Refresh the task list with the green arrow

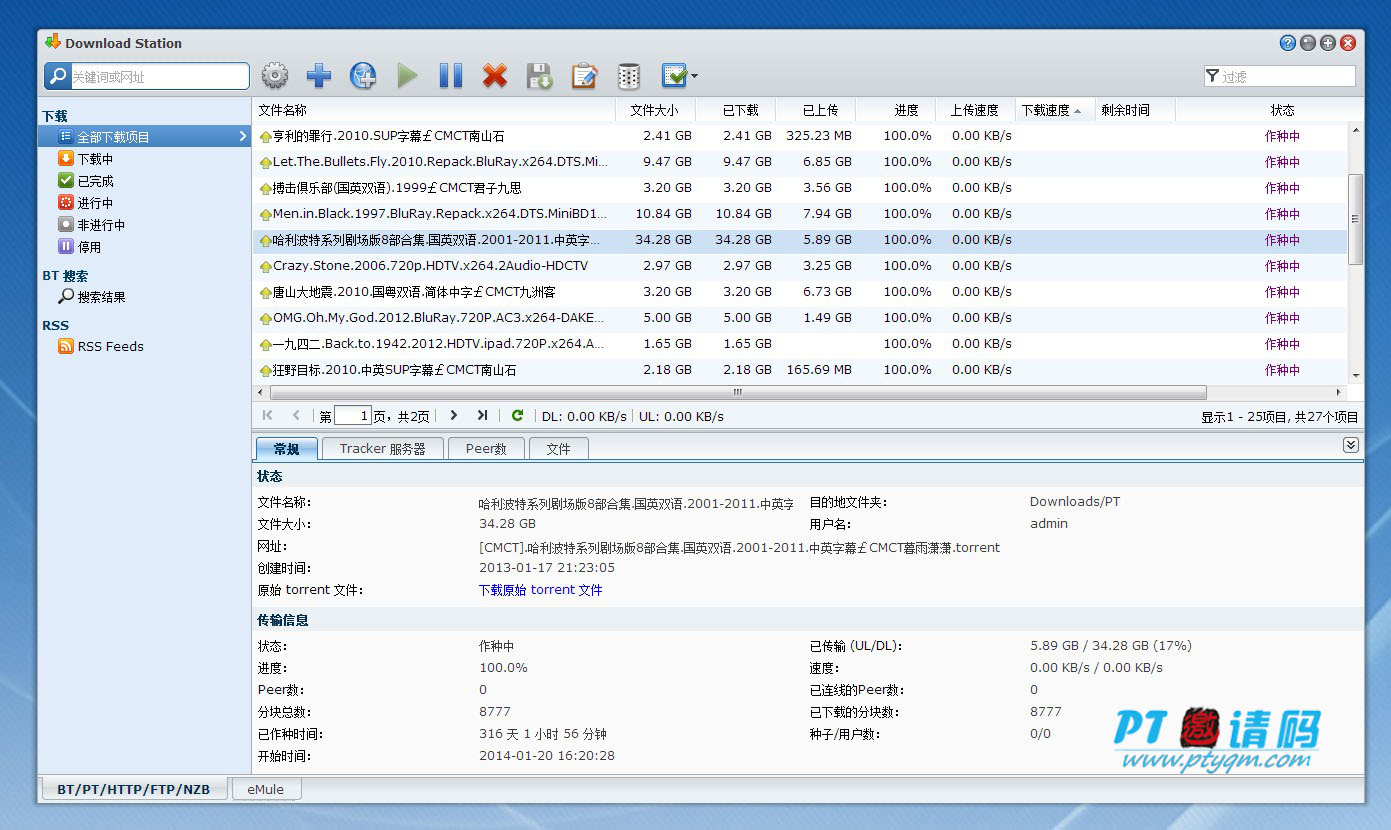point(517,415)
